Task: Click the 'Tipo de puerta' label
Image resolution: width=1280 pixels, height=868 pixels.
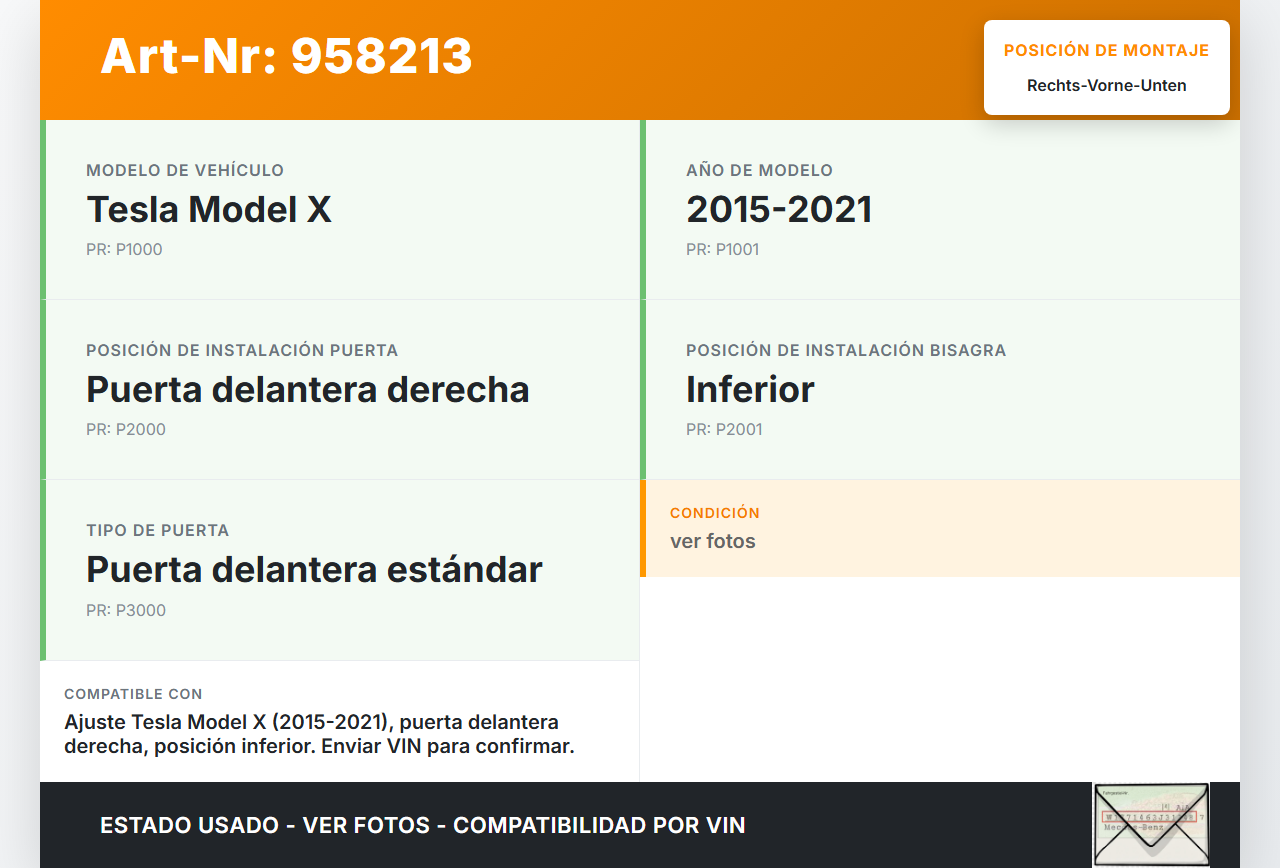Action: pos(158,530)
